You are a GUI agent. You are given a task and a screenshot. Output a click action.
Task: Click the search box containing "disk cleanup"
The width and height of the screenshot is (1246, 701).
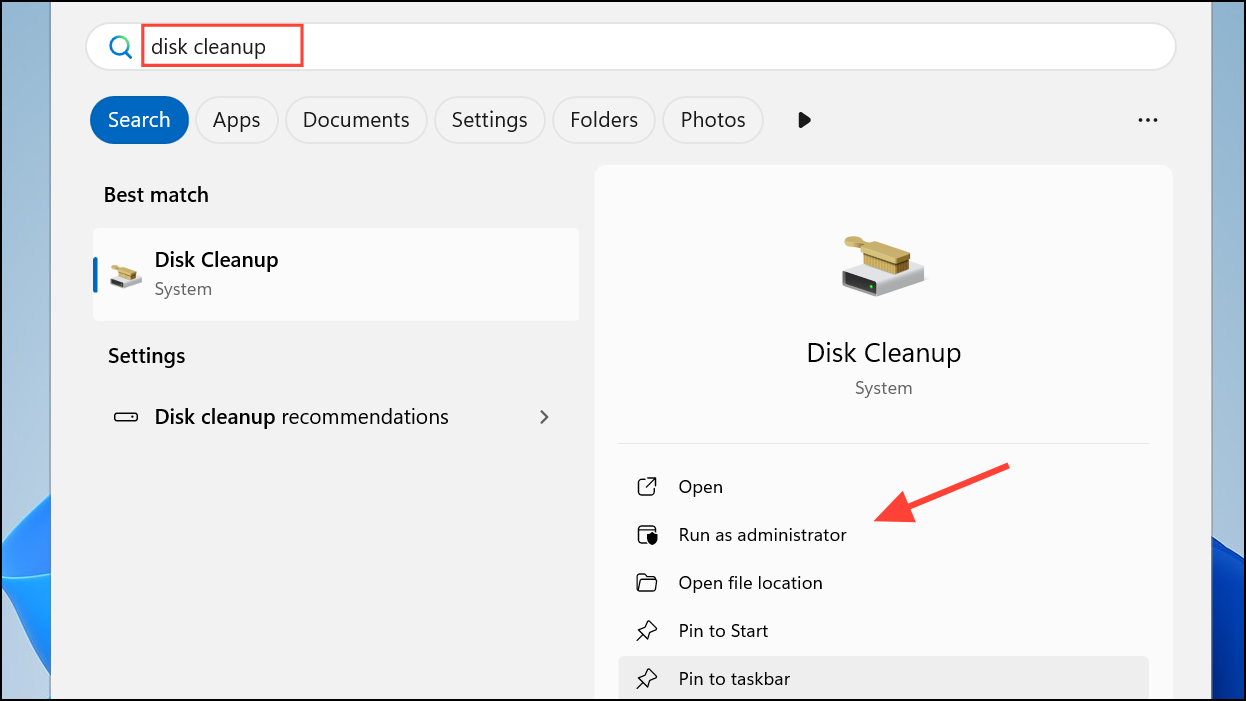(630, 47)
